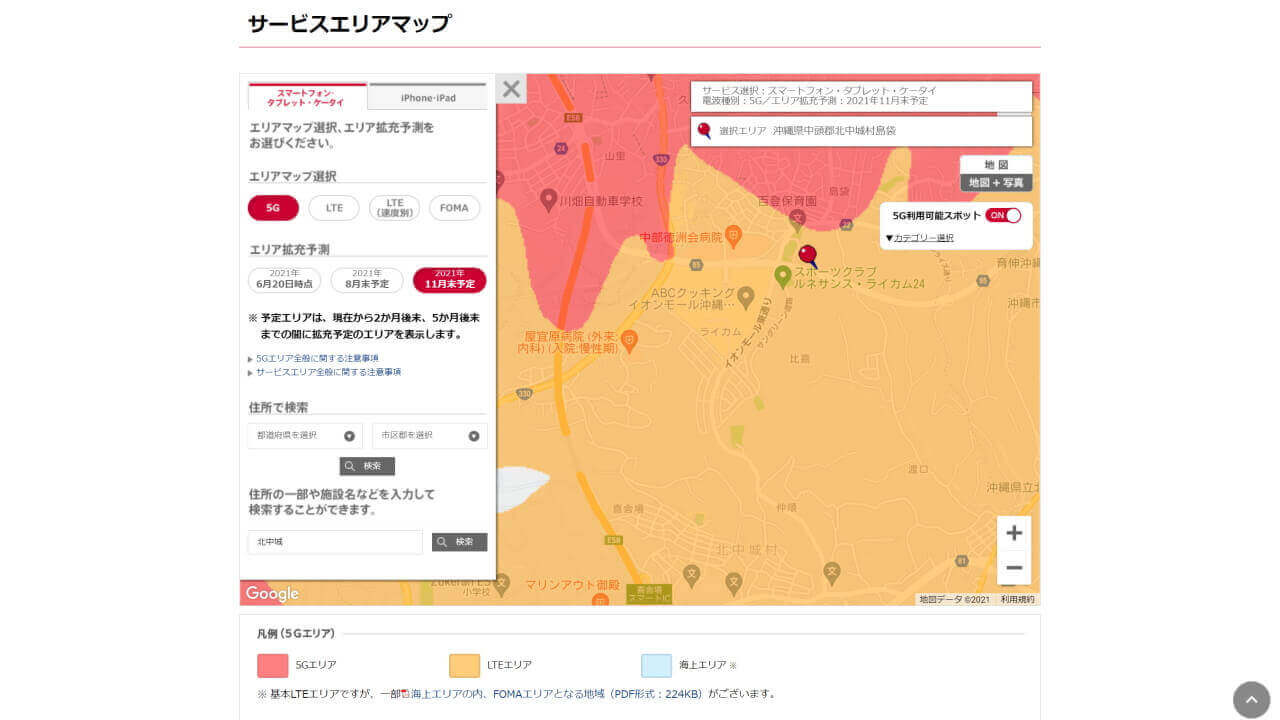Select the 2021年8月末予定 forecast option
The width and height of the screenshot is (1280, 720).
tap(365, 278)
